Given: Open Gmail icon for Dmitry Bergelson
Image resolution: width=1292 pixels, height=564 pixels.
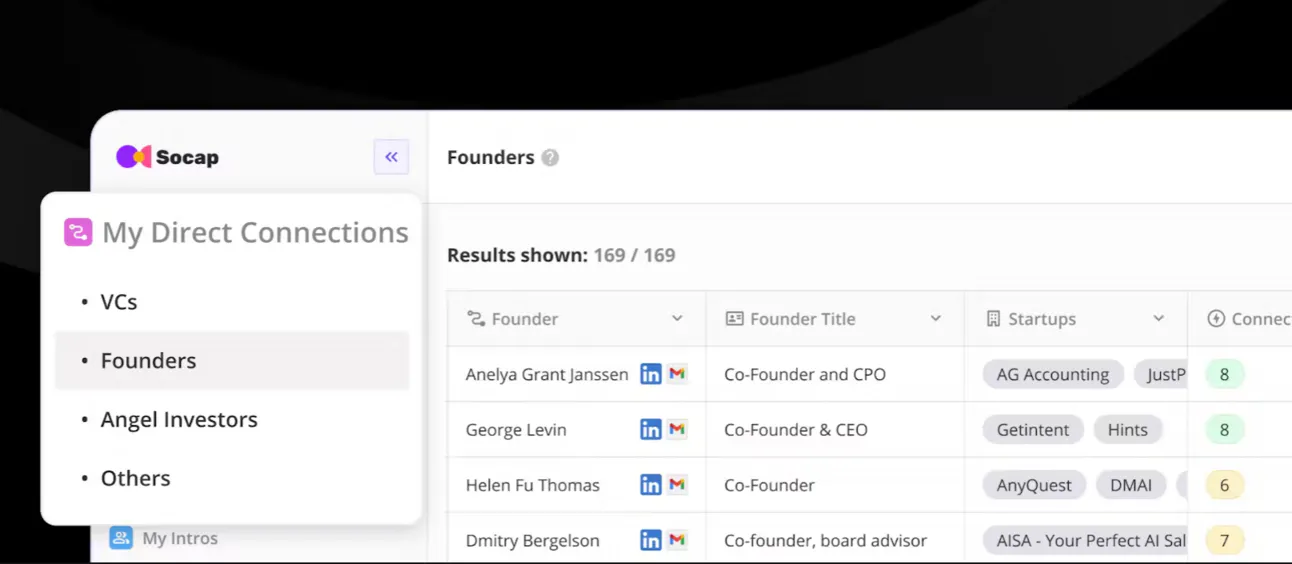Looking at the screenshot, I should click(x=677, y=540).
